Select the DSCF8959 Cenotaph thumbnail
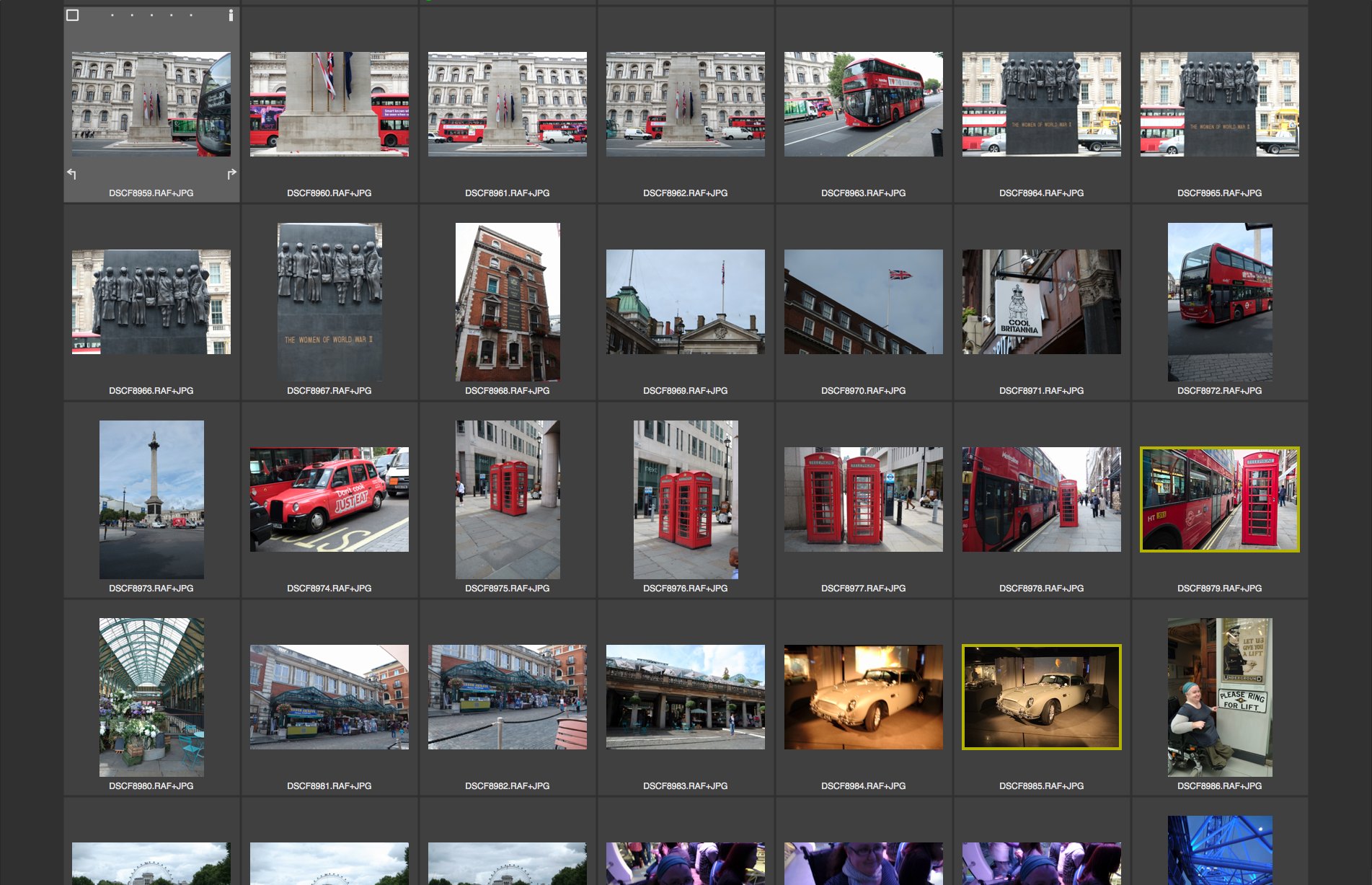Screen dimensions: 1372x885 151,104
